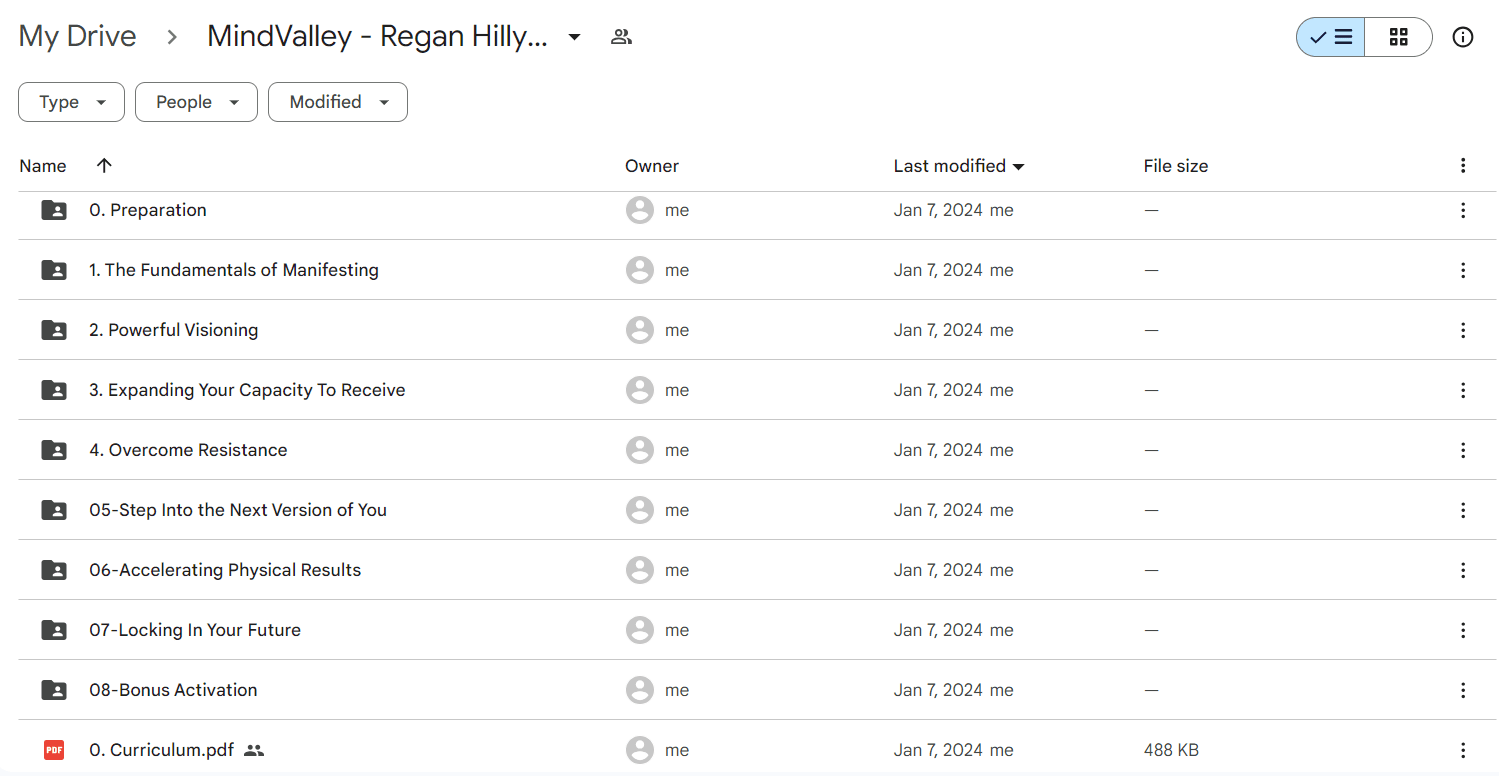1499x776 pixels.
Task: Reverse sort direction with the Name arrow
Action: [104, 166]
